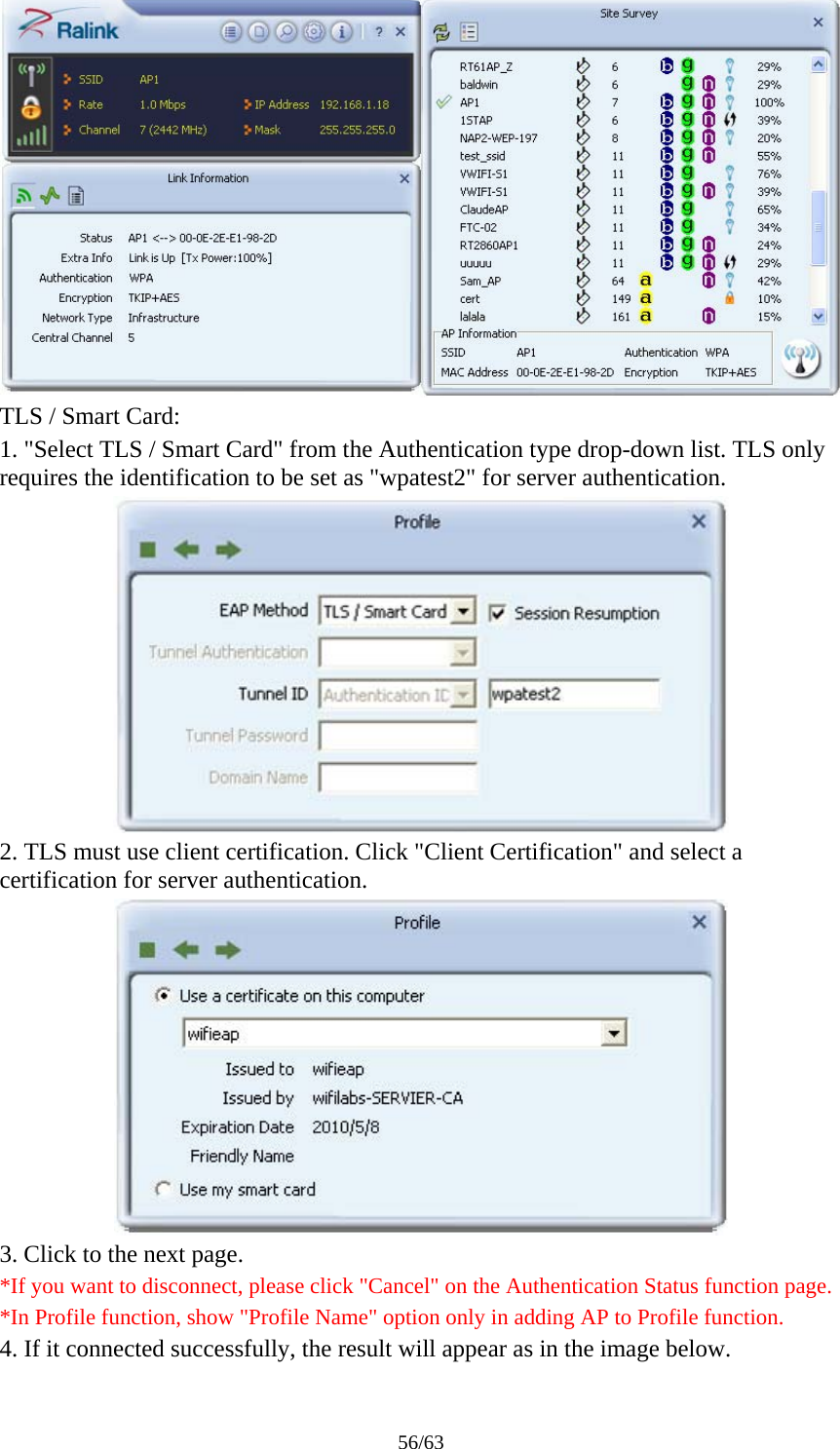Click the Site Survey scrollbar down arrow
The image size is (840, 1449).
817,316
